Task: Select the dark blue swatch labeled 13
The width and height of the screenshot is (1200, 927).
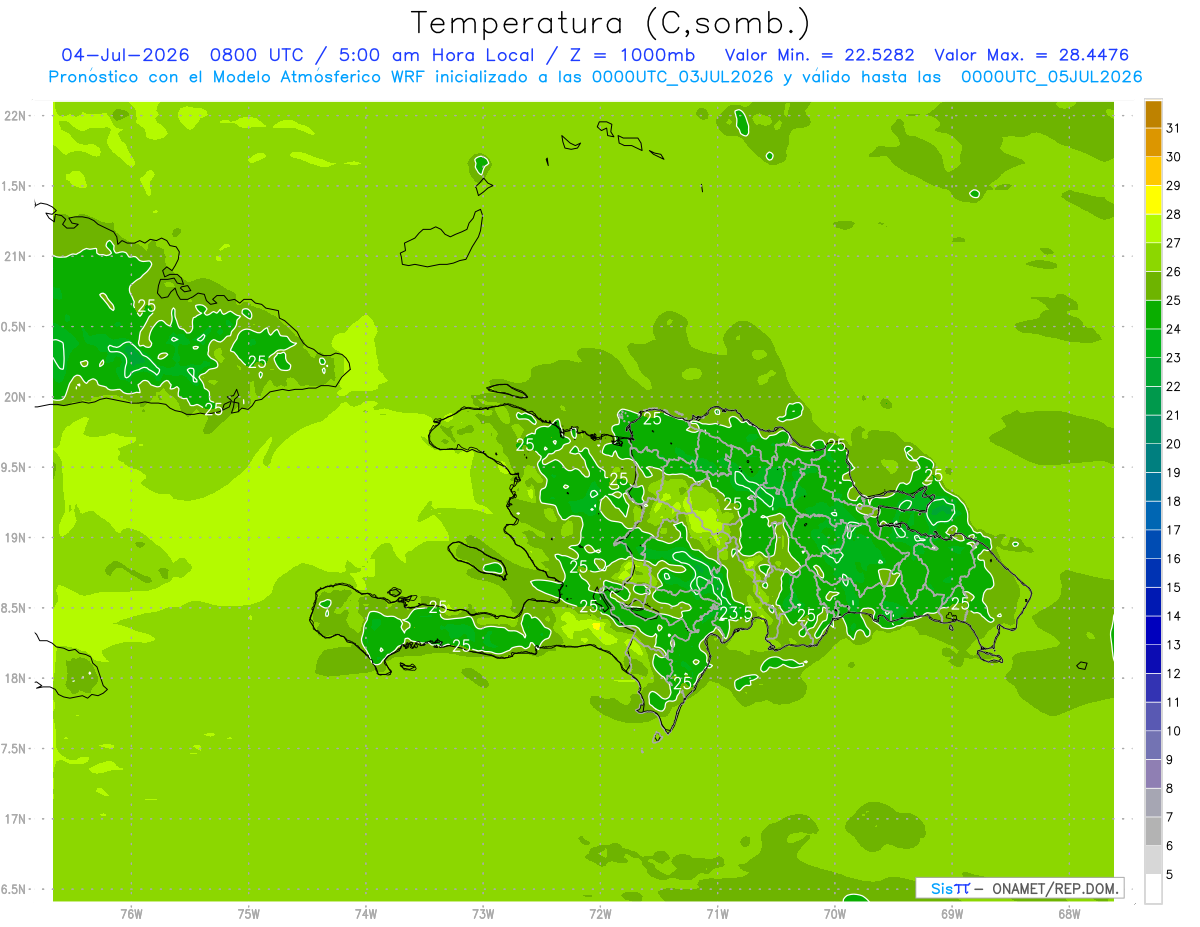Action: pos(1153,630)
